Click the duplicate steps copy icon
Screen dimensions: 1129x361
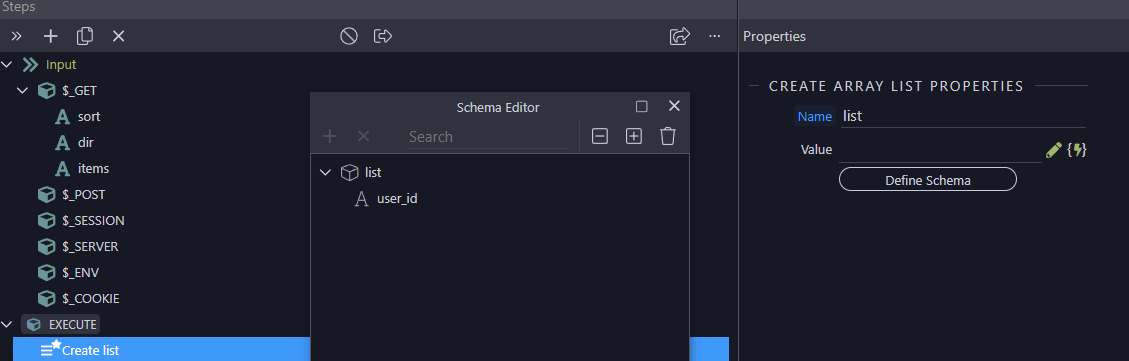click(x=85, y=36)
